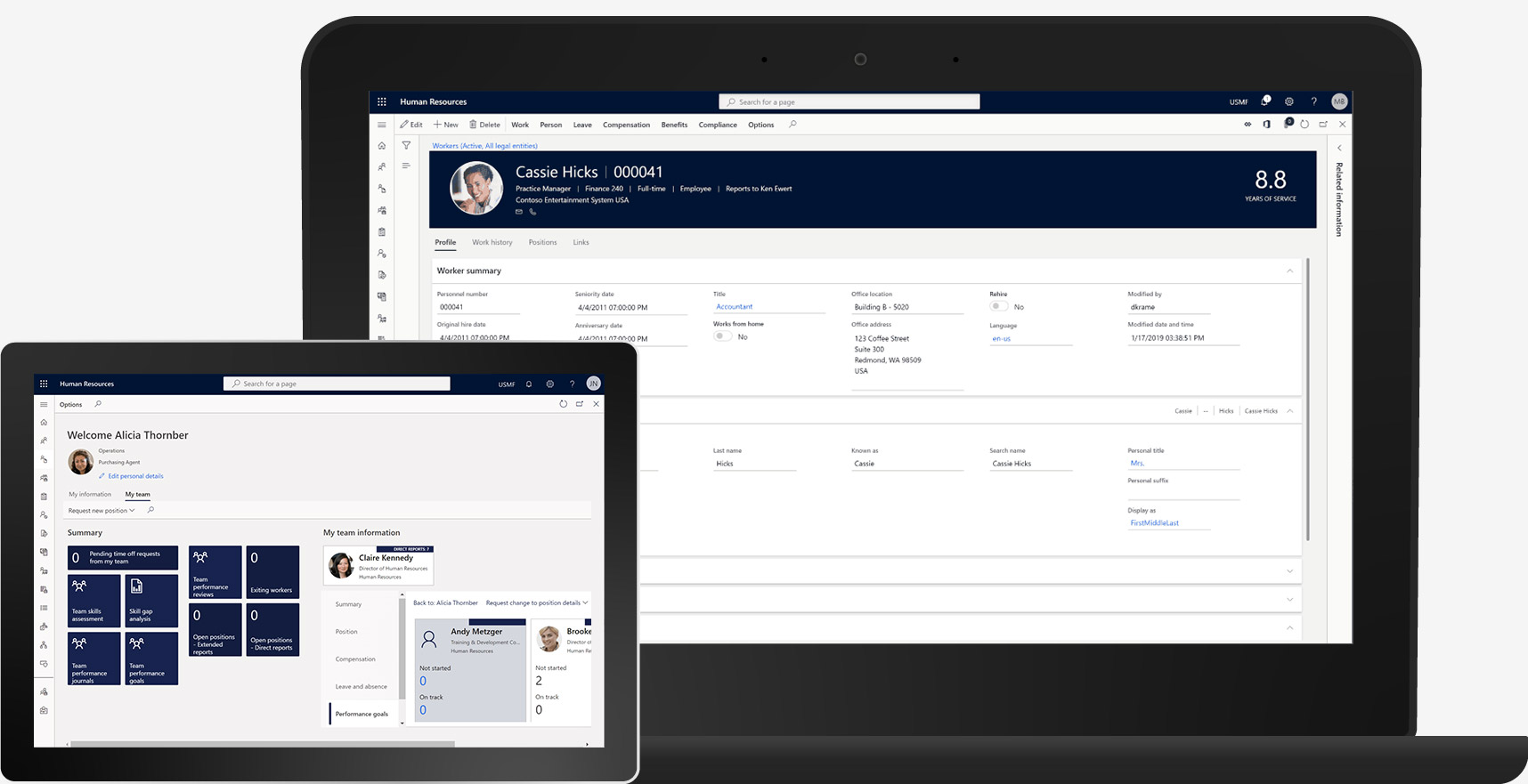This screenshot has width=1528, height=784.
Task: Open Request change to position details dropdown
Action: (537, 602)
